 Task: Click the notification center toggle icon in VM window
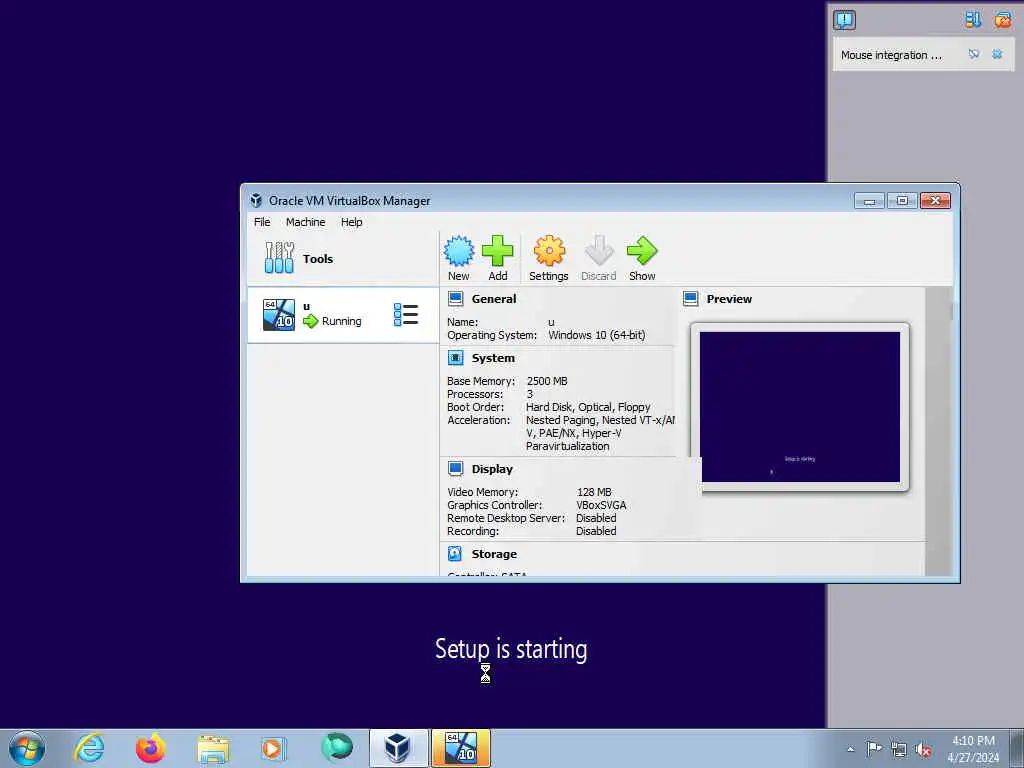coord(844,20)
